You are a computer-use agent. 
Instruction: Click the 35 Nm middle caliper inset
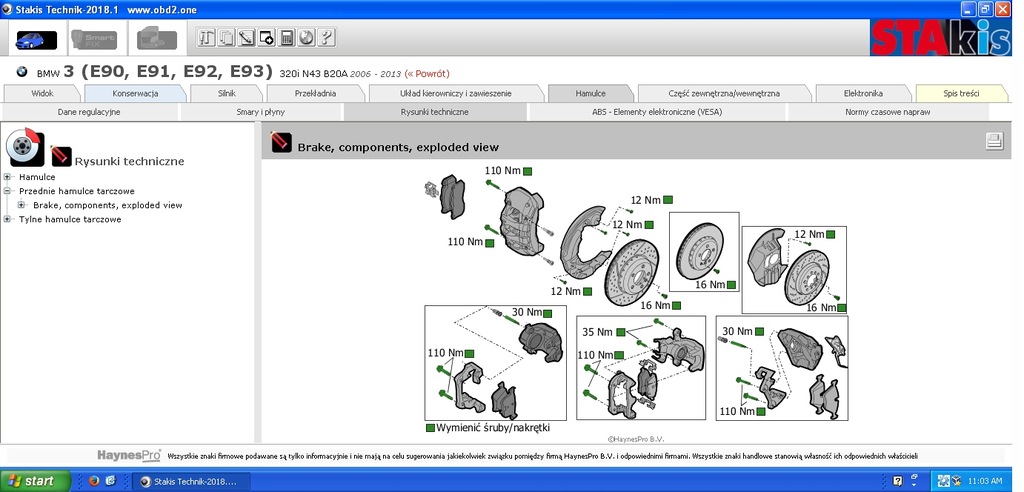[641, 368]
